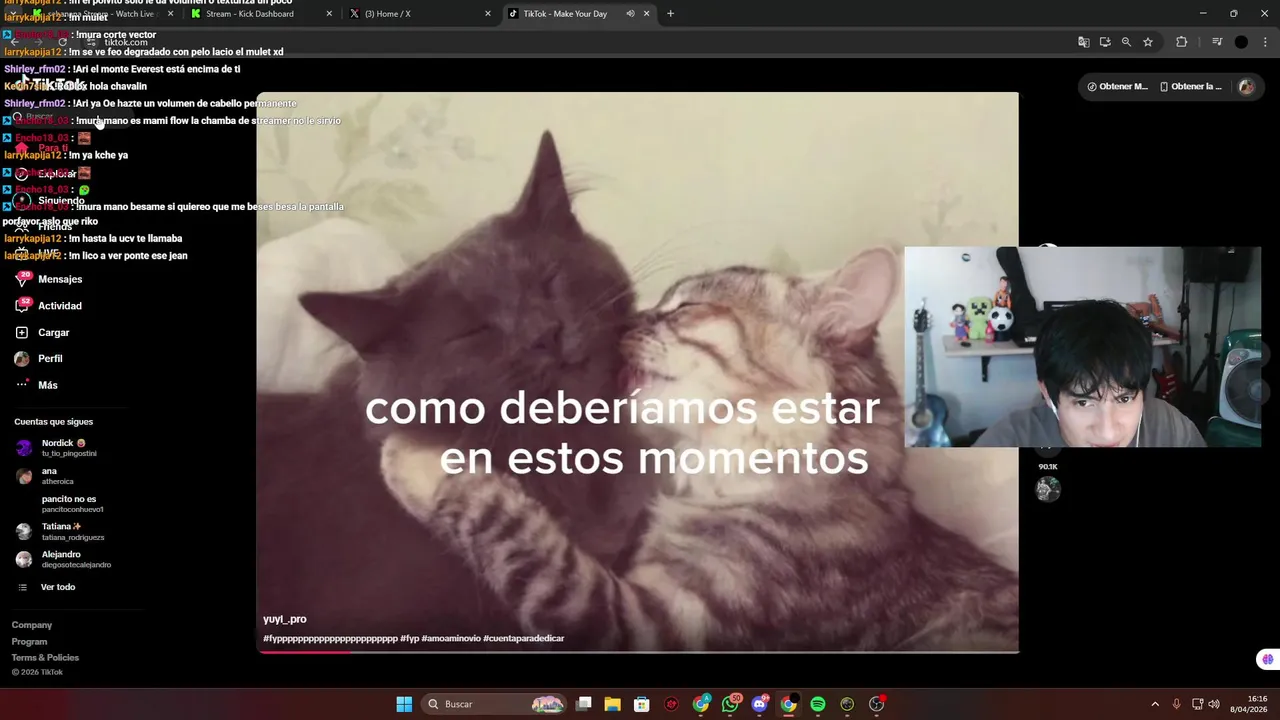1280x720 pixels.
Task: Open the TikTok profile avatar menu
Action: pyautogui.click(x=1246, y=87)
